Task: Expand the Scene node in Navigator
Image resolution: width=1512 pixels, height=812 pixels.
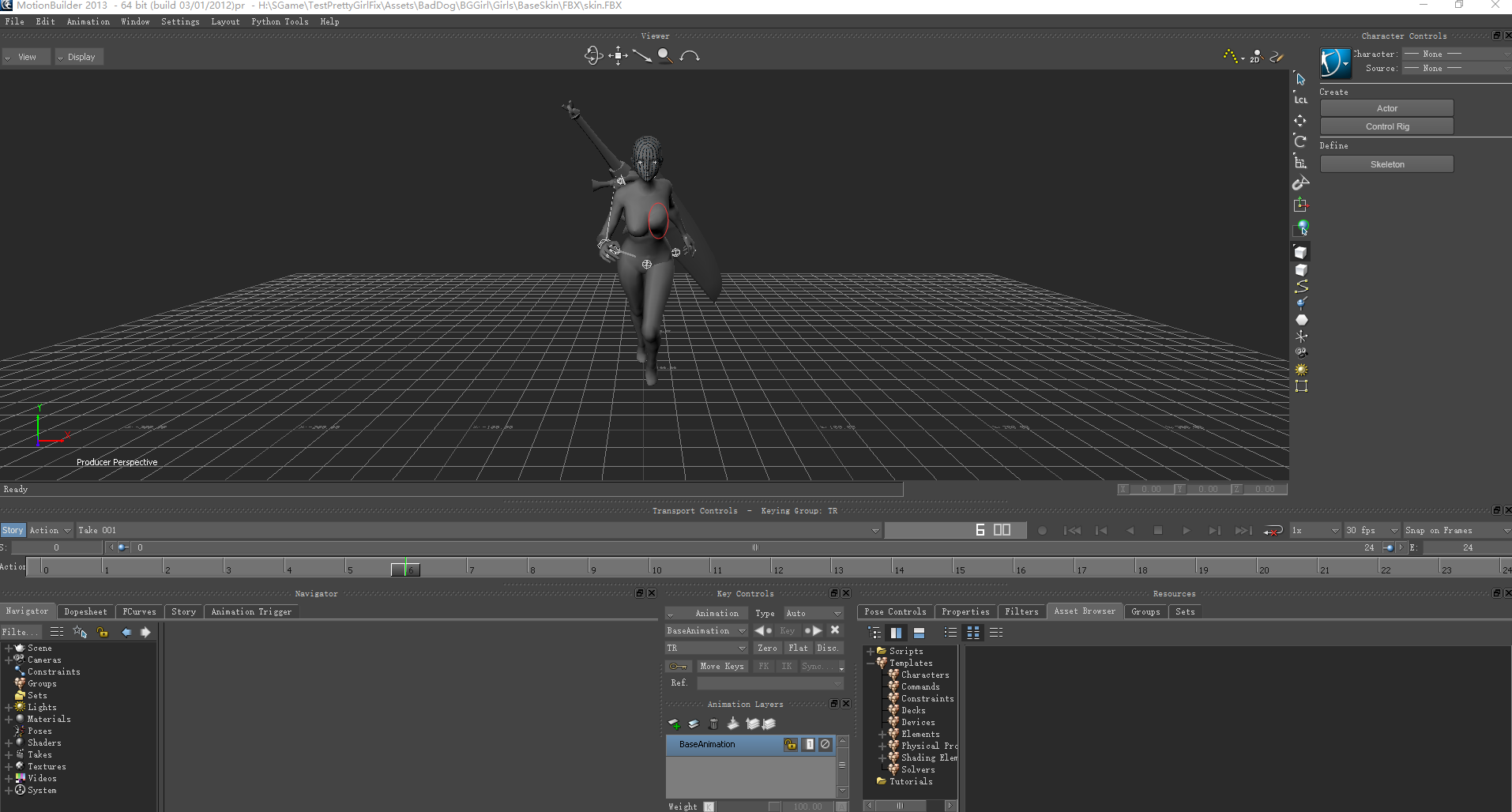Action: (x=8, y=648)
